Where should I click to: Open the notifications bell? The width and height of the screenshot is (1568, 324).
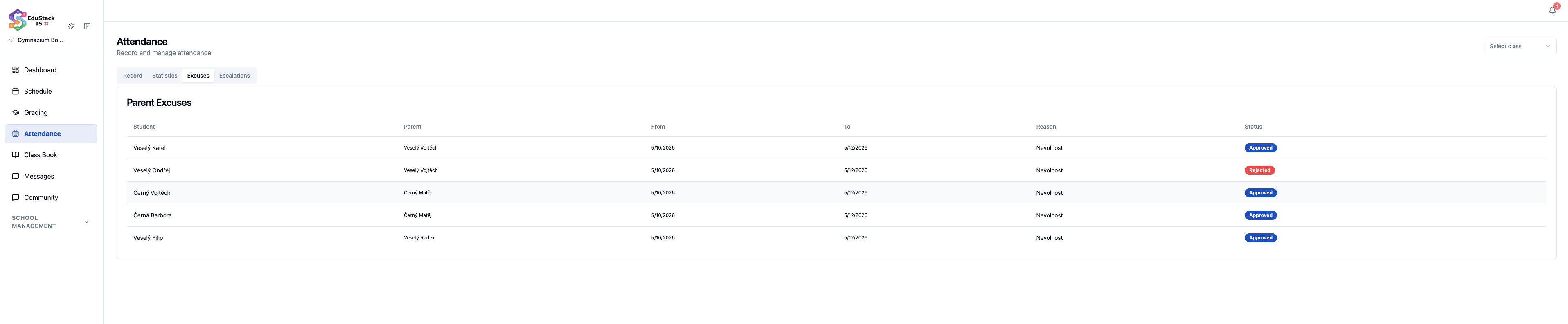[1552, 10]
